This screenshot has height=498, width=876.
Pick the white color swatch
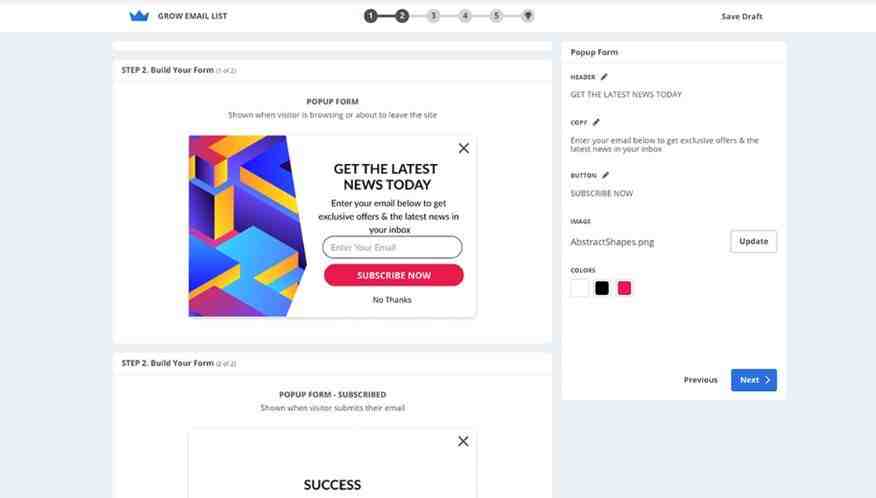click(579, 288)
